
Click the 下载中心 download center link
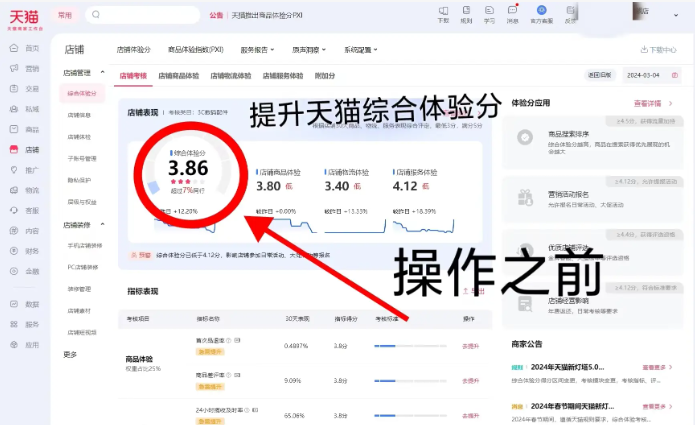[658, 50]
